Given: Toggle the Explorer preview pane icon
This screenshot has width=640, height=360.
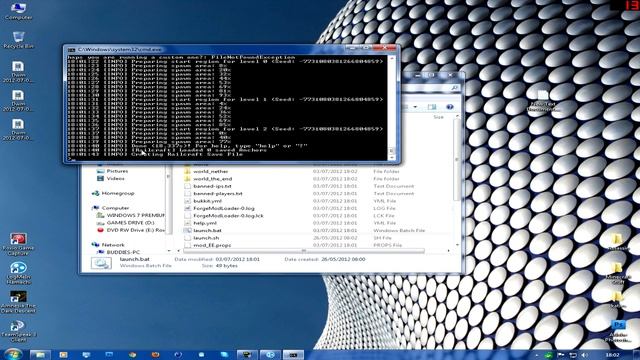Looking at the screenshot, I should [431, 107].
